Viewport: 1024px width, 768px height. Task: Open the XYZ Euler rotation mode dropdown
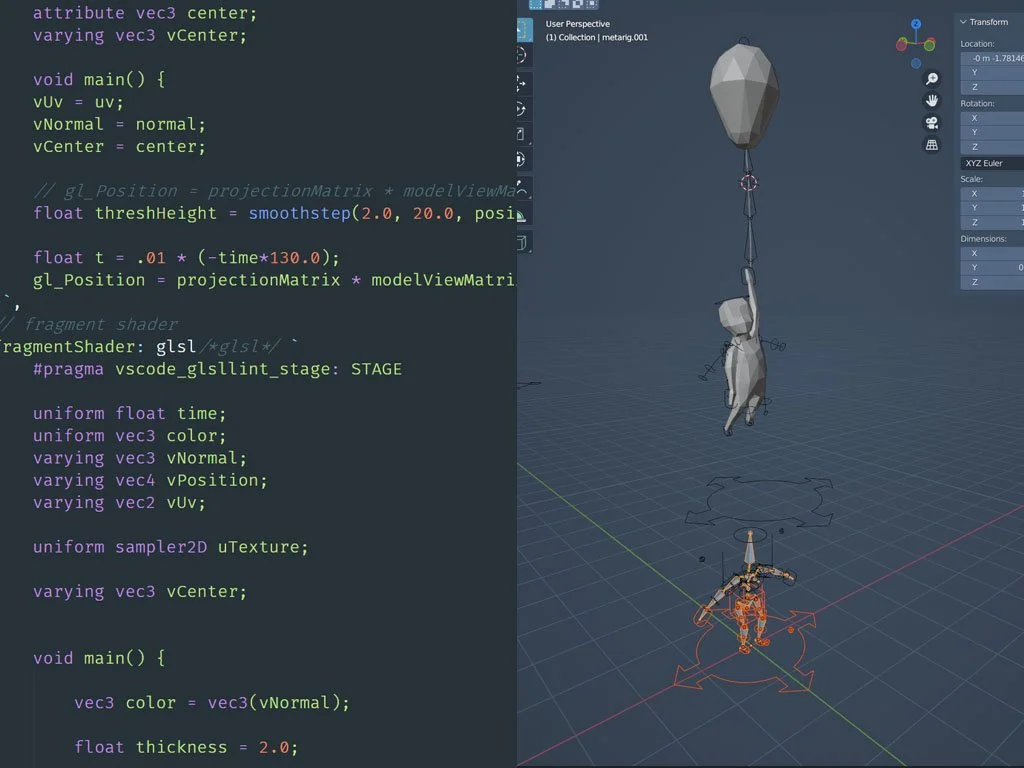(992, 163)
